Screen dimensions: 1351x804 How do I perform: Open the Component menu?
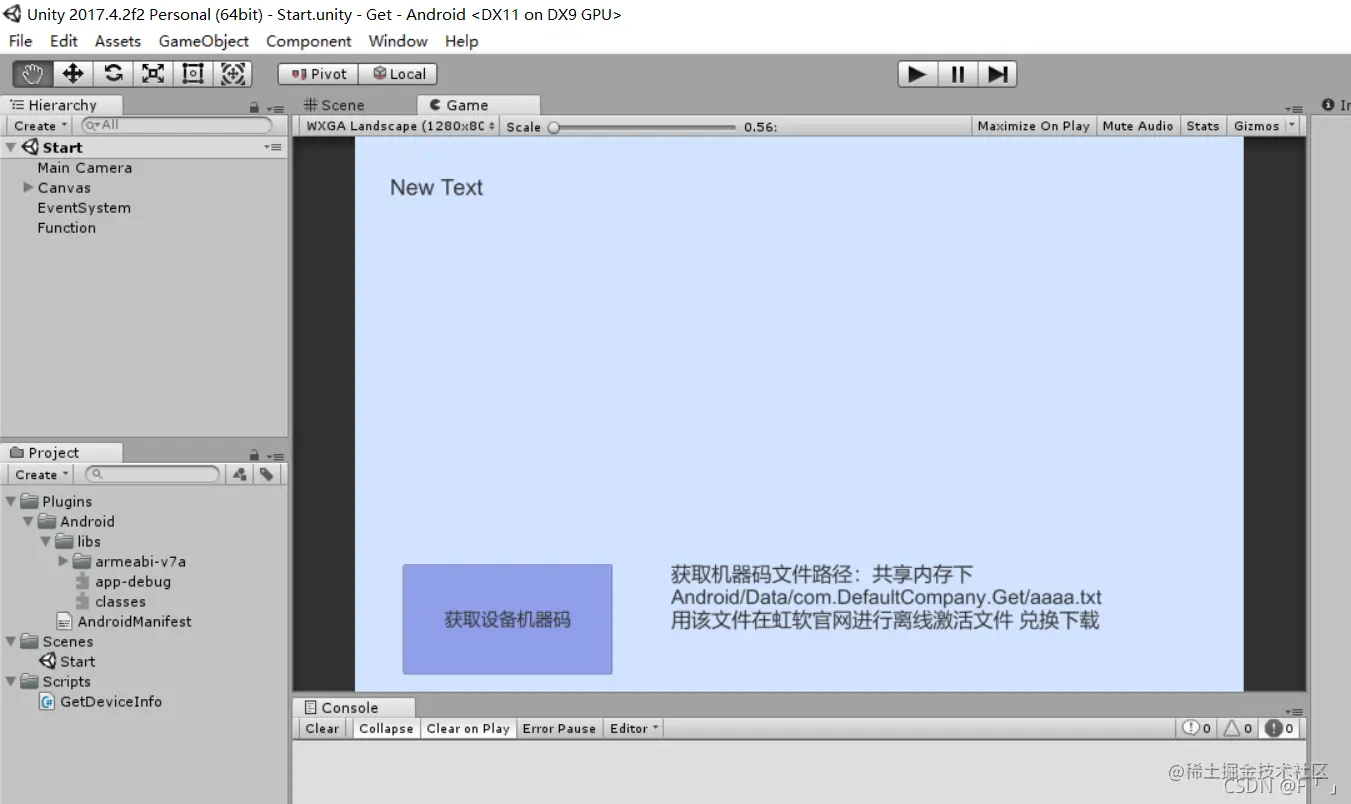[x=308, y=41]
